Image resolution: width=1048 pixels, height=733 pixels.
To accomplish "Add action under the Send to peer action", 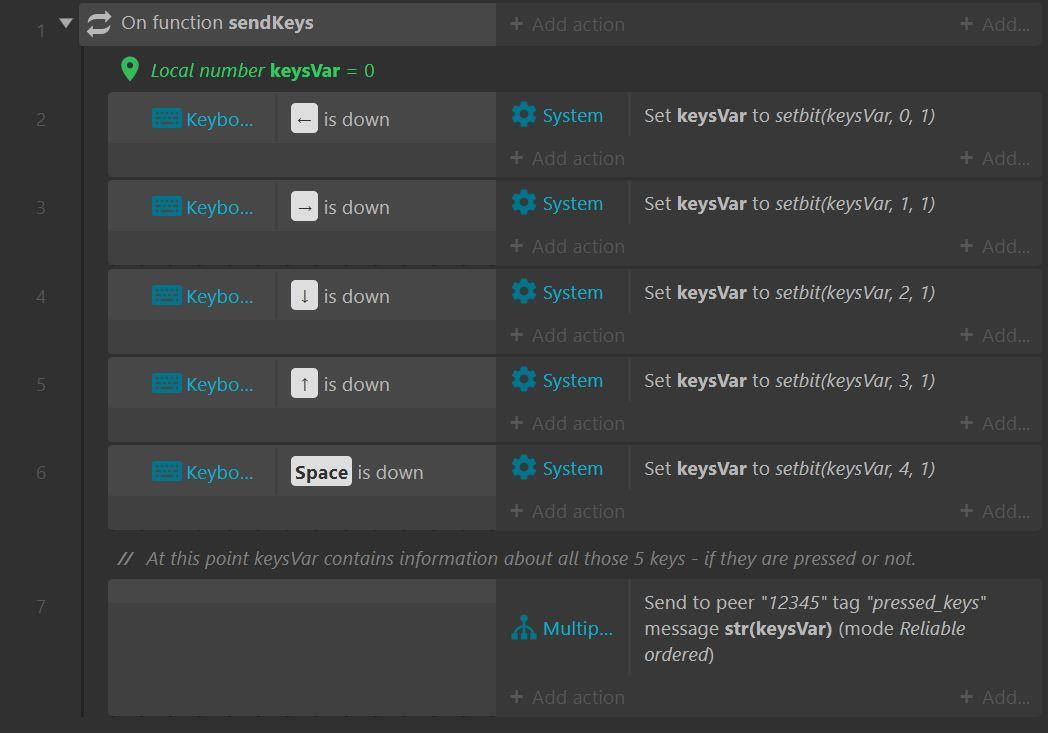I will [567, 697].
